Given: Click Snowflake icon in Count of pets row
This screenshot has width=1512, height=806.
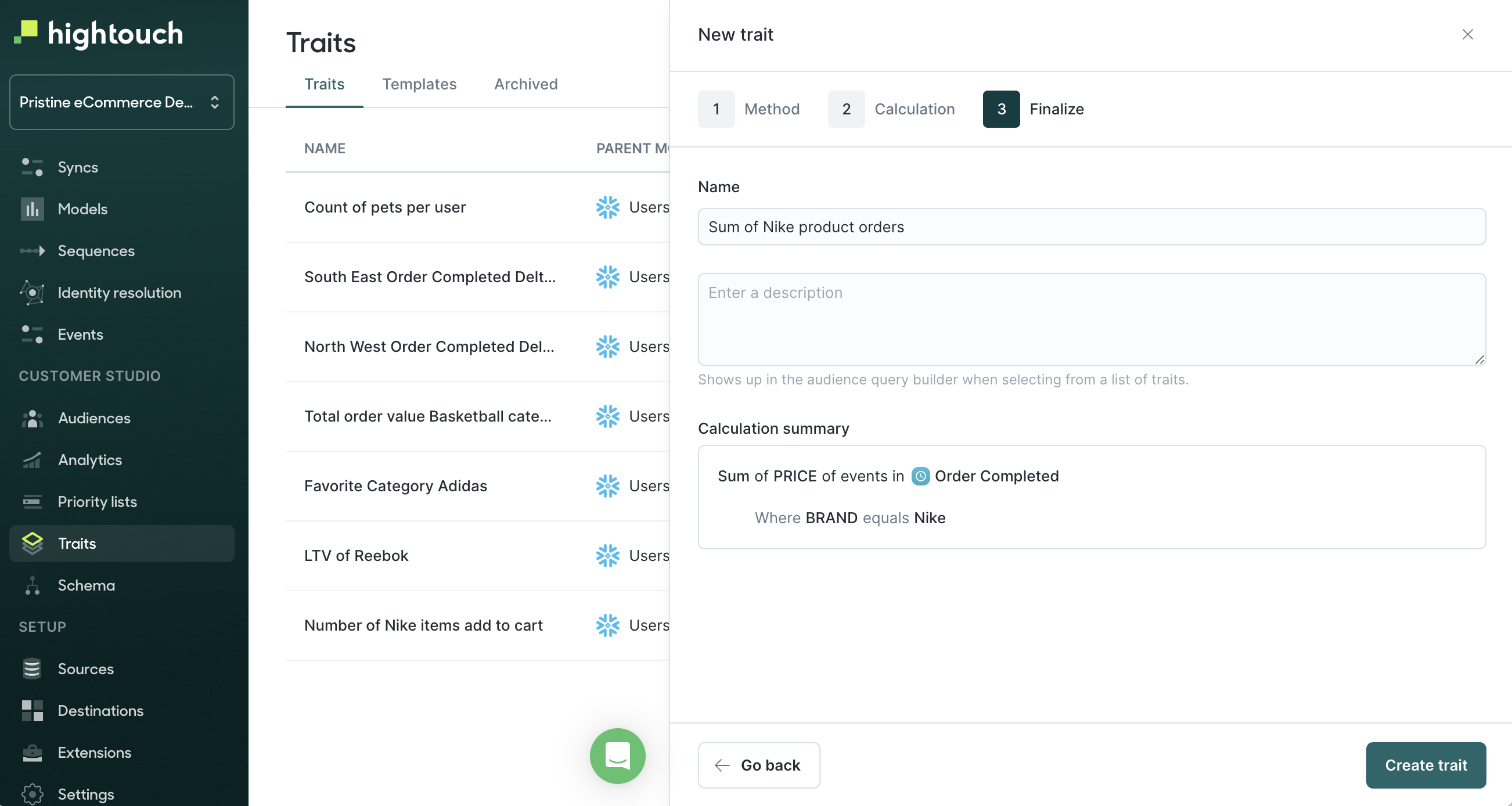Looking at the screenshot, I should coord(607,207).
